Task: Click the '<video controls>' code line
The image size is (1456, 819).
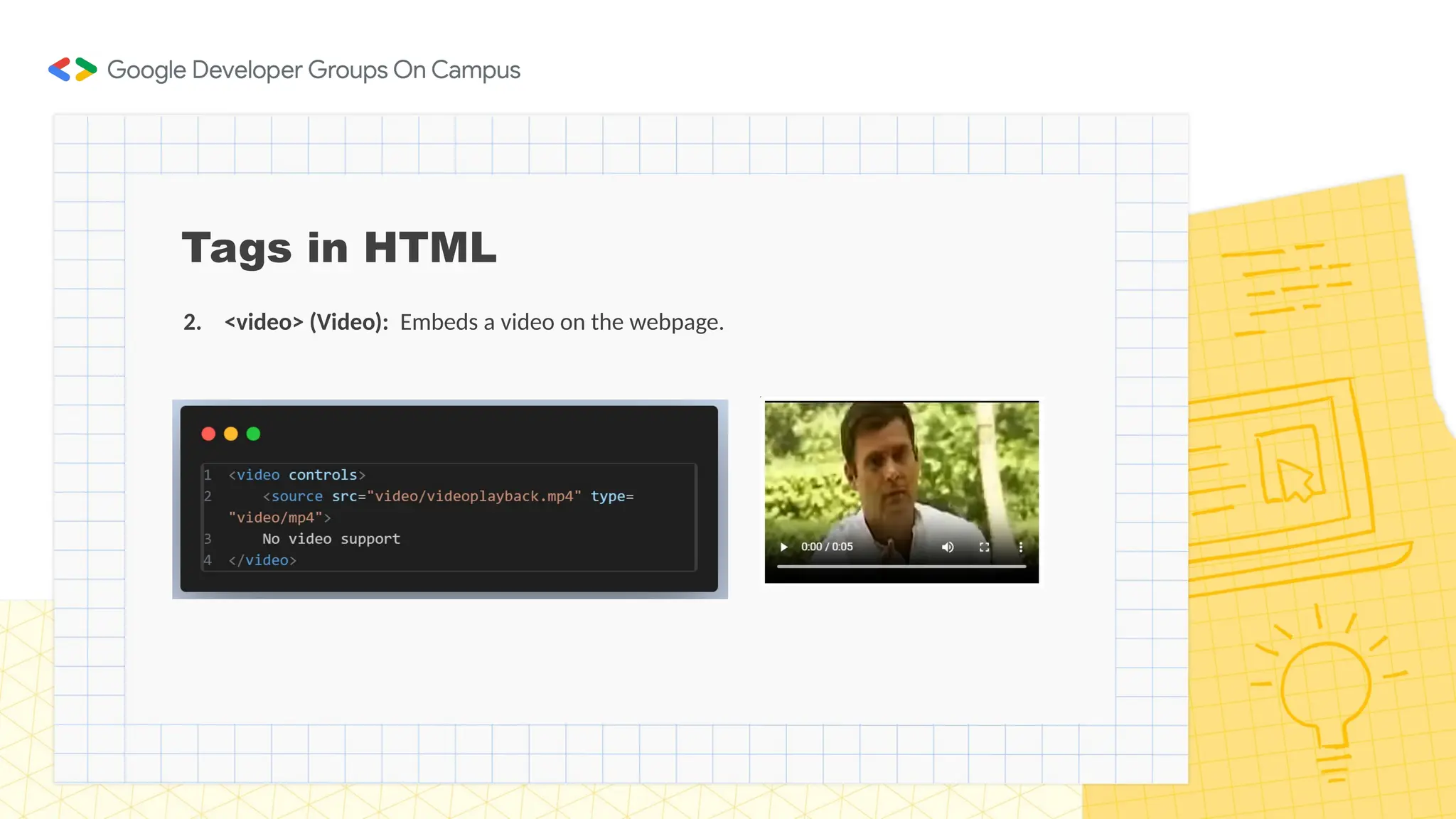Action: pos(296,475)
